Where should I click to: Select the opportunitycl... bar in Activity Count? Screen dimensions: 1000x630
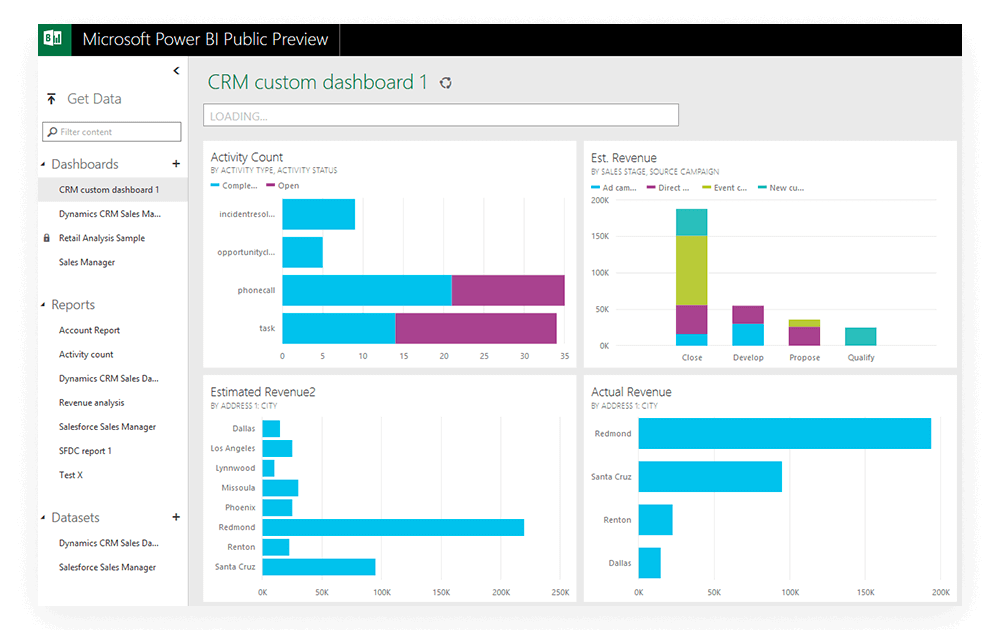pos(302,253)
